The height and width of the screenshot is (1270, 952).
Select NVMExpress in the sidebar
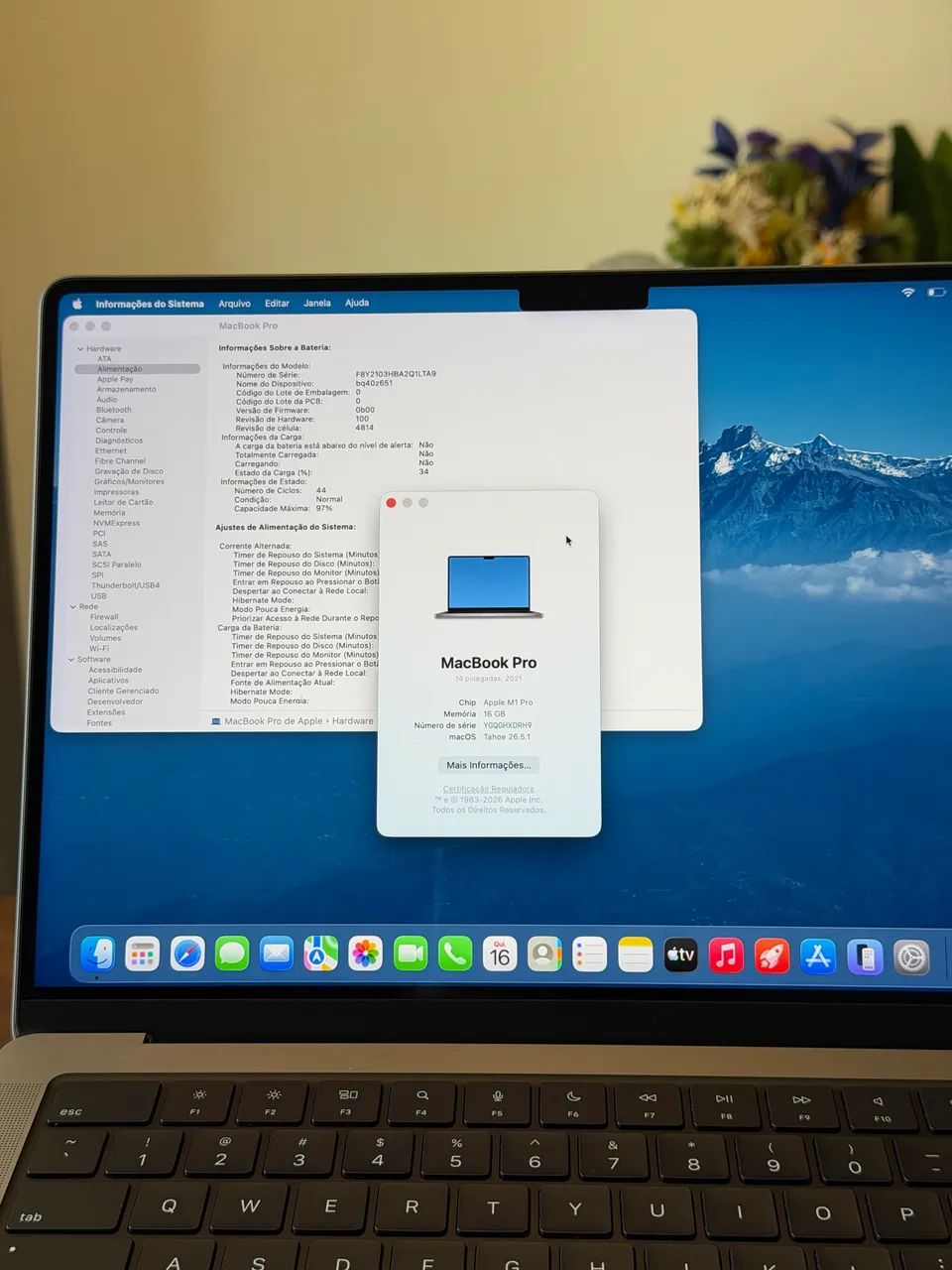tap(116, 523)
